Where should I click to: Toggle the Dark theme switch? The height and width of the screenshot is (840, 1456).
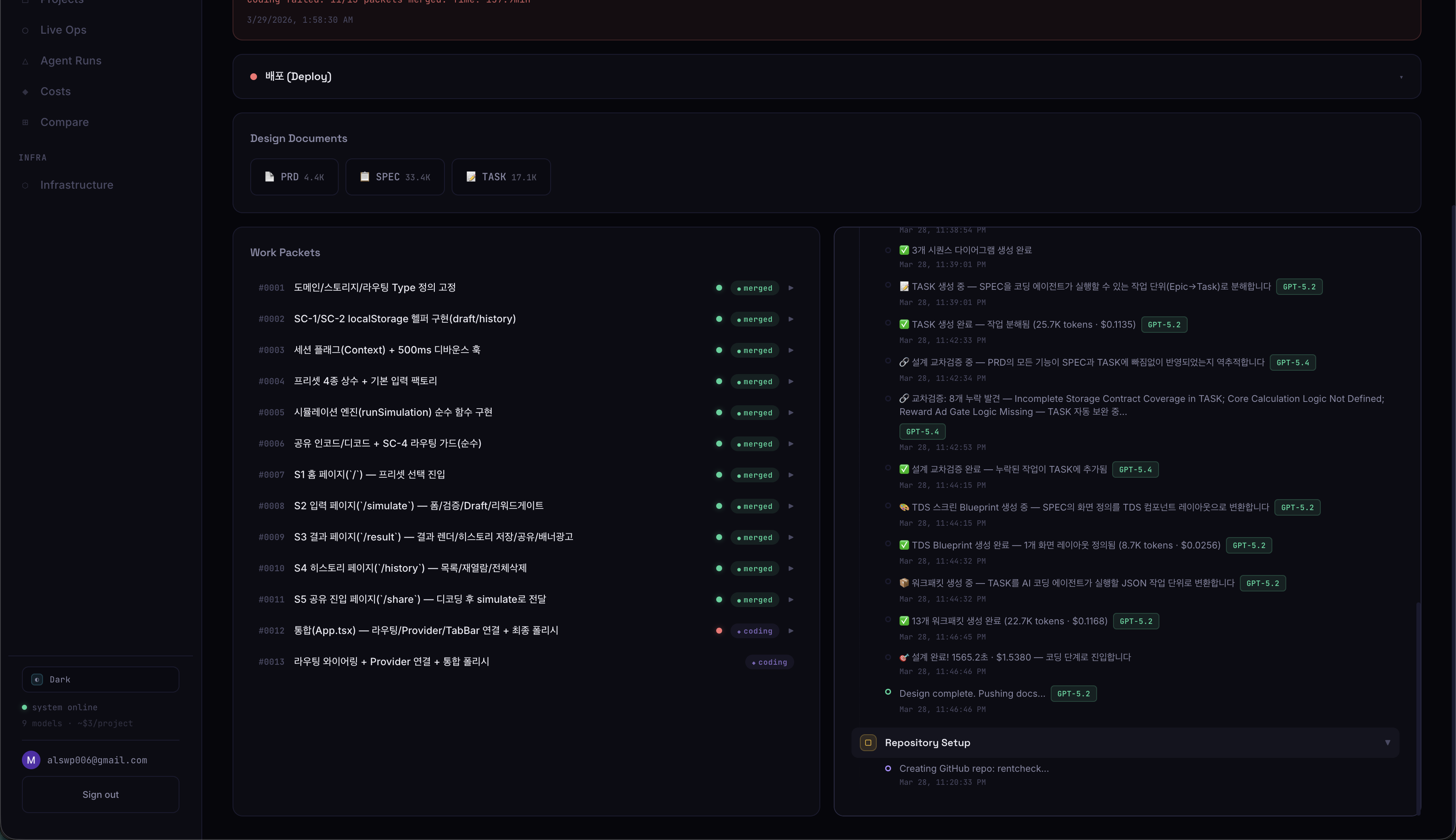click(x=37, y=679)
